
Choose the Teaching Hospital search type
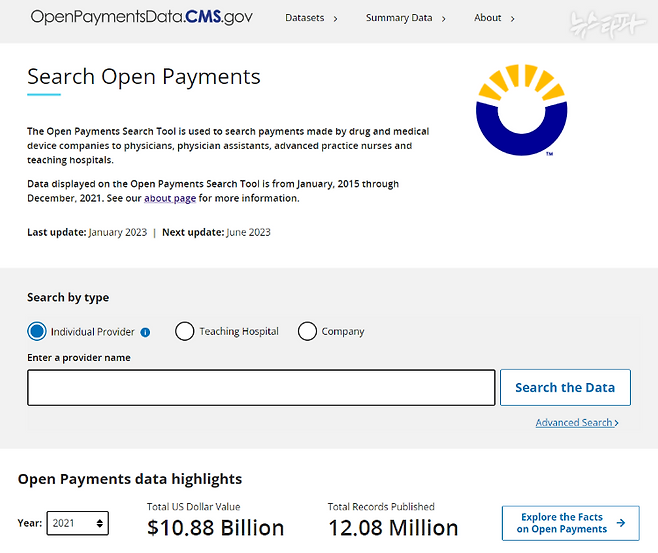tap(185, 331)
